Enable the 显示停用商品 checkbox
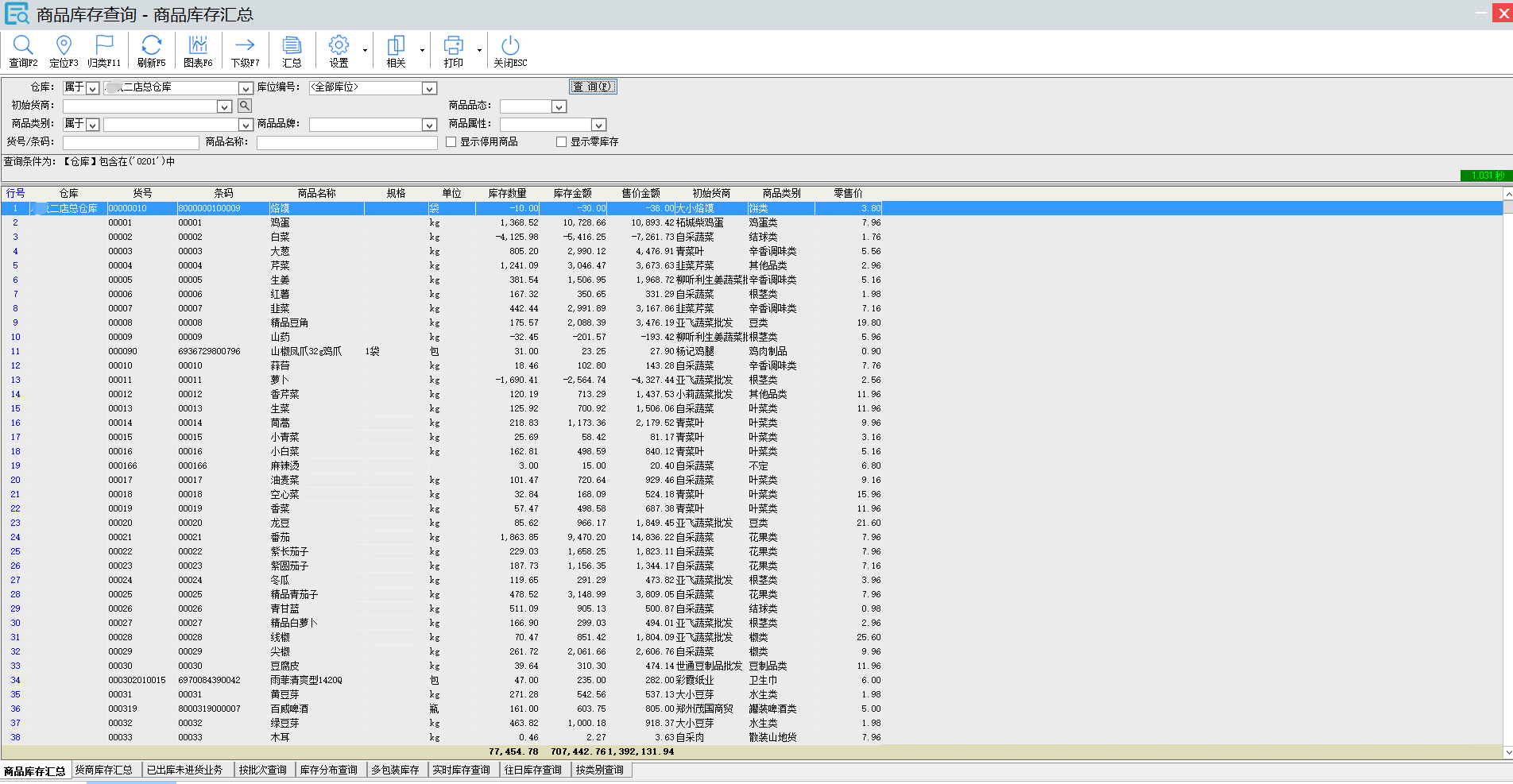Viewport: 1513px width, 784px height. (451, 142)
